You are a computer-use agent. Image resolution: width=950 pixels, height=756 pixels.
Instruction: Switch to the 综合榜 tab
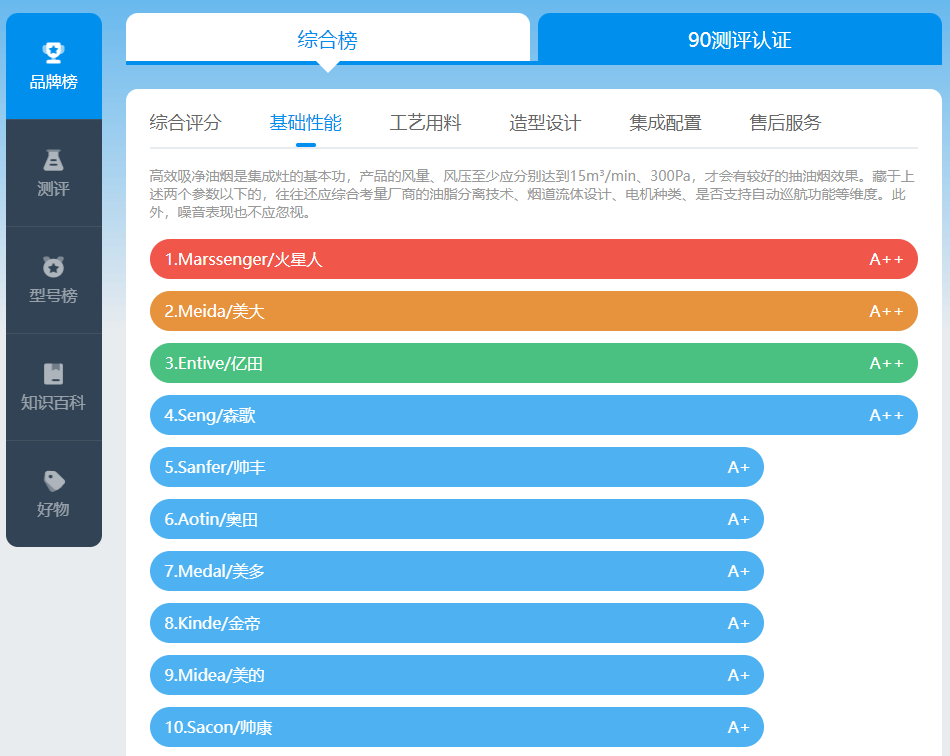click(328, 39)
